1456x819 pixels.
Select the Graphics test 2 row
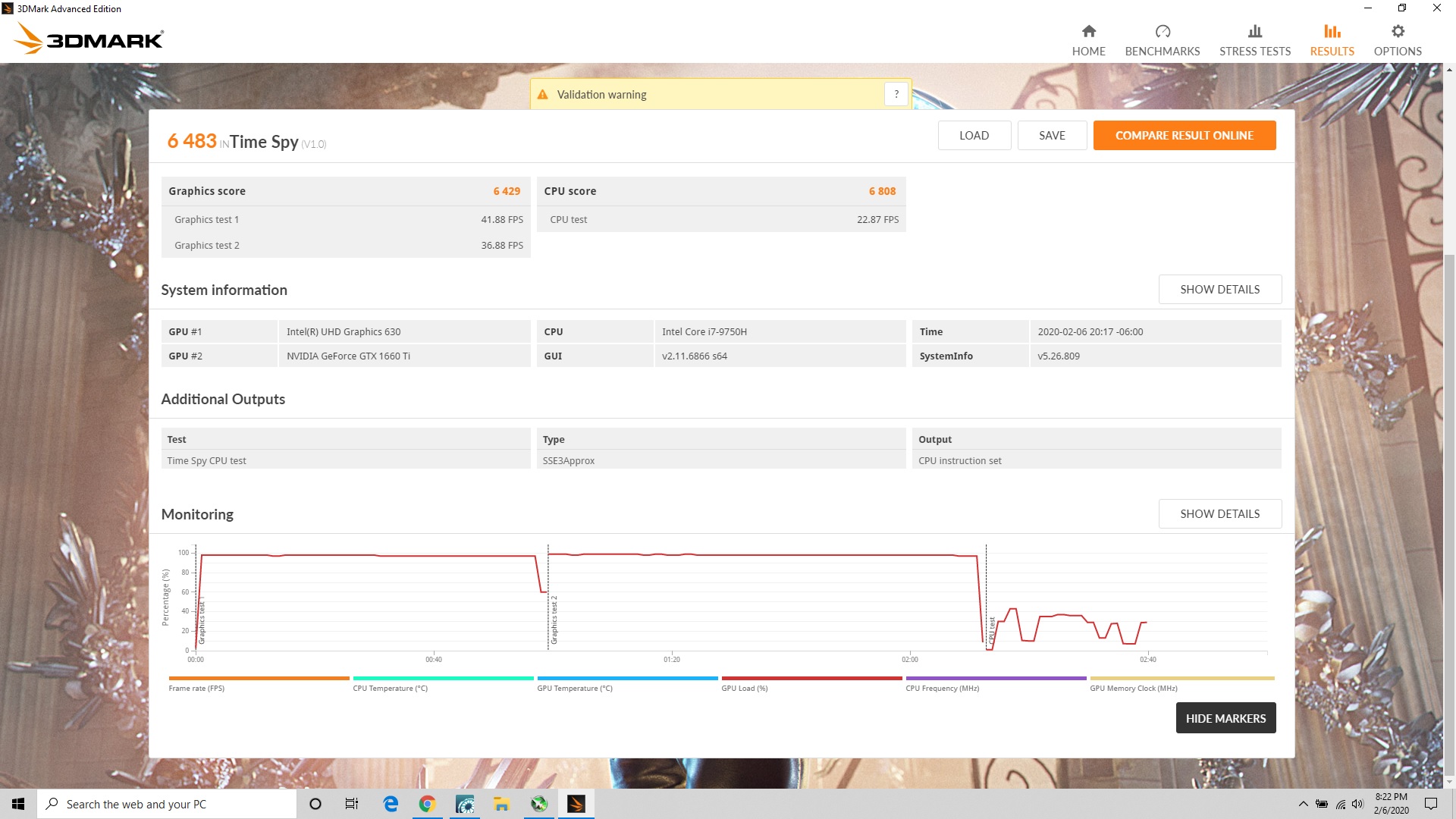tap(346, 245)
